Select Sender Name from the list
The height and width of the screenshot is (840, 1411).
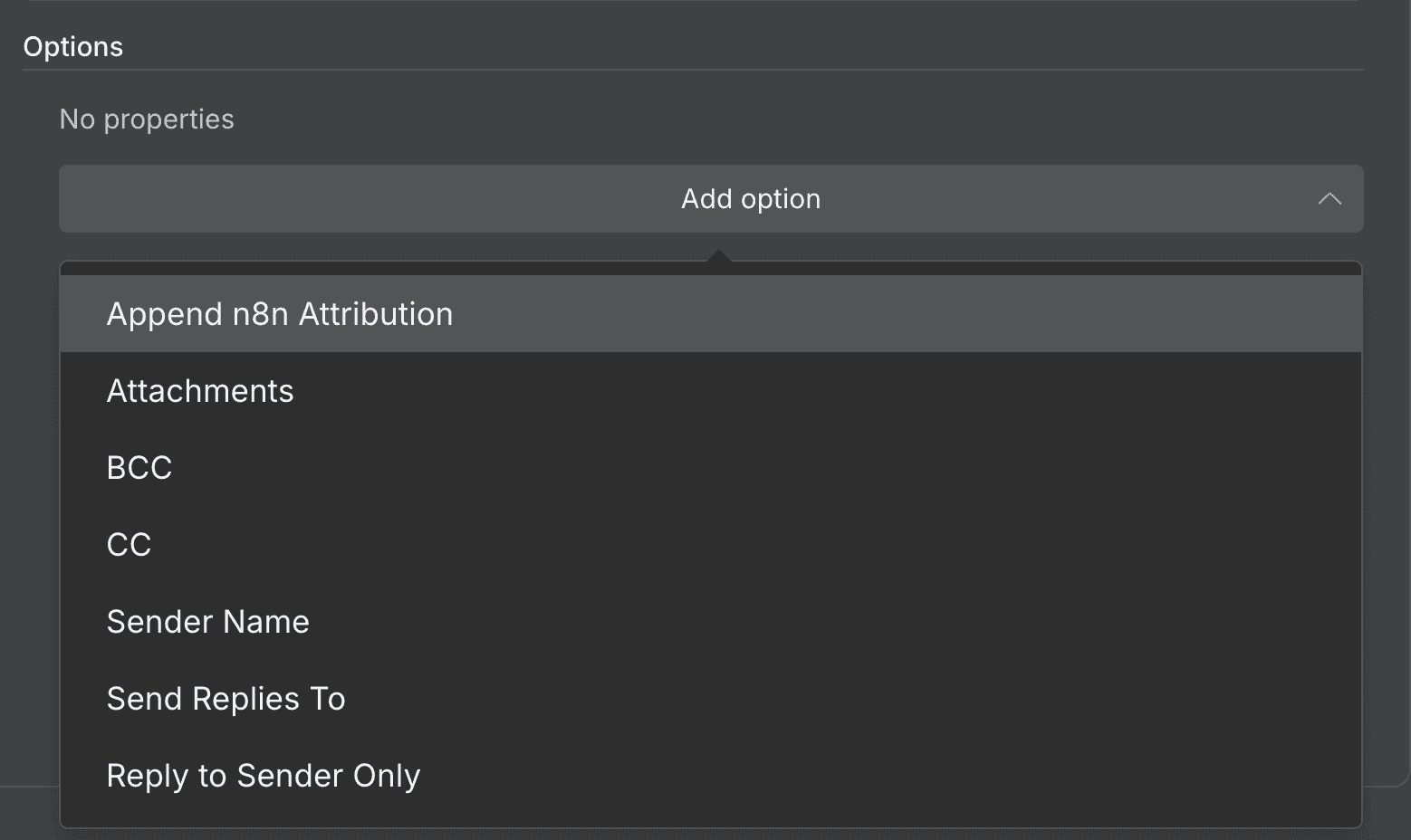208,622
